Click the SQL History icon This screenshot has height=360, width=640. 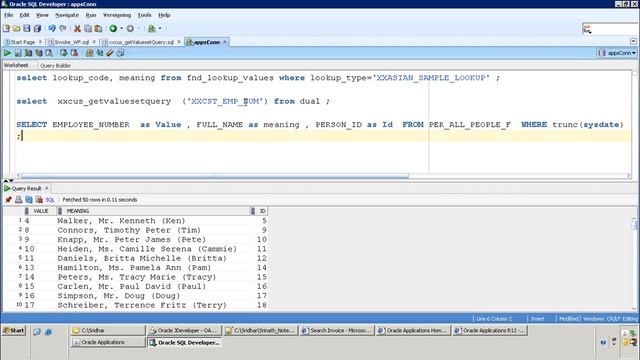point(120,53)
